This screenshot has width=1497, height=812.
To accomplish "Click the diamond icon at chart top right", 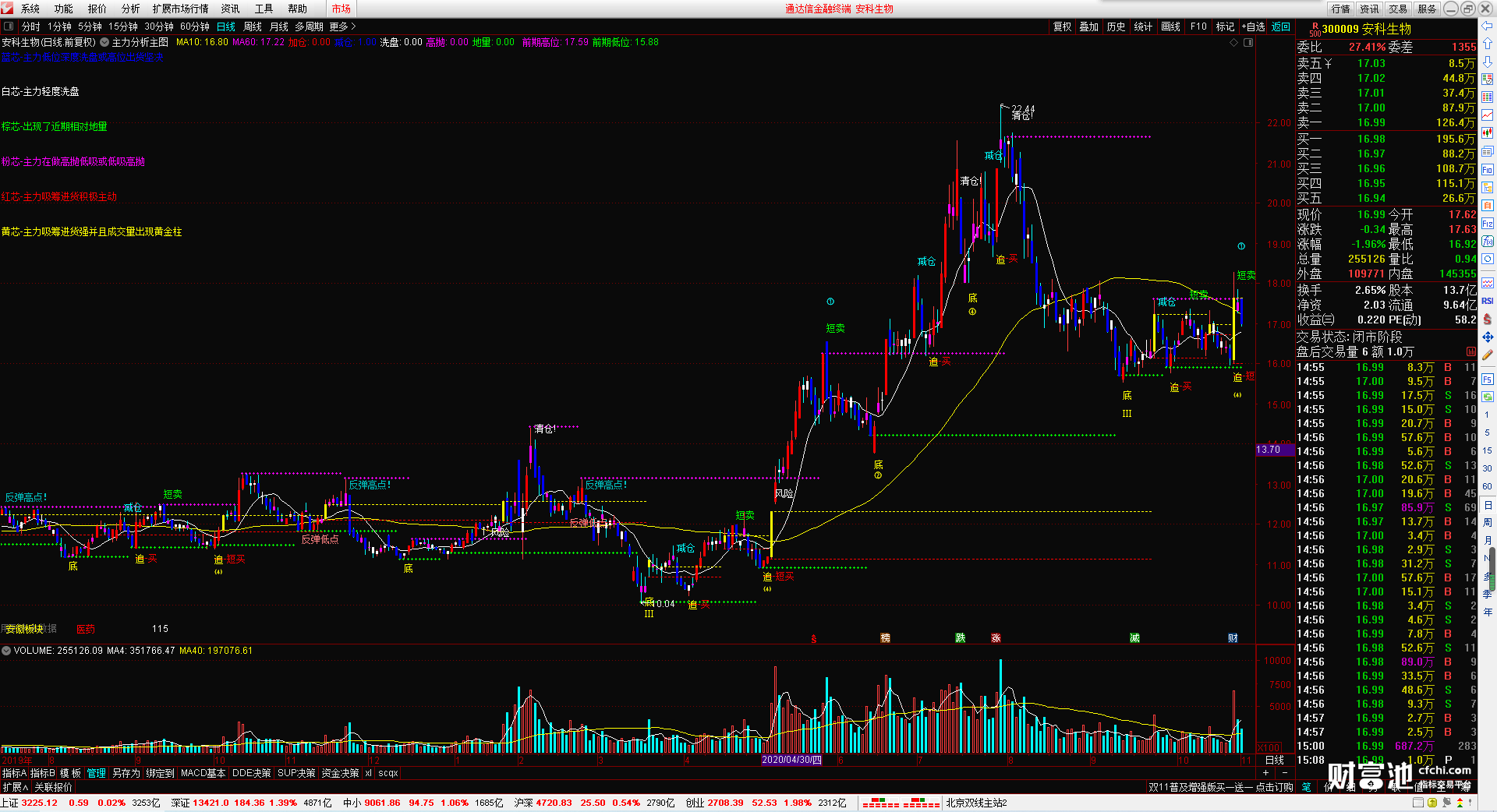I will coord(1234,42).
